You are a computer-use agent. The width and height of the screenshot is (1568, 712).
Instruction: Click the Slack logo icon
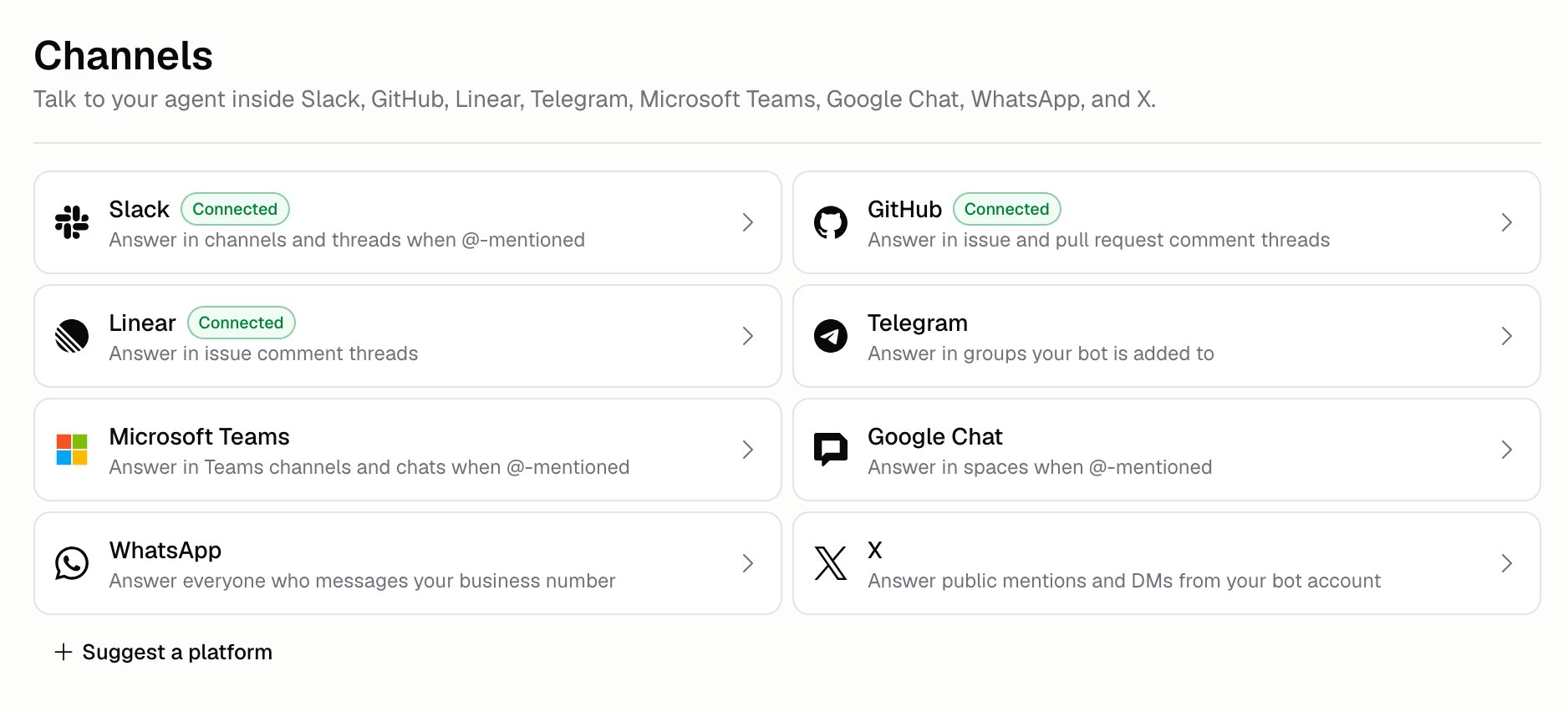(72, 222)
